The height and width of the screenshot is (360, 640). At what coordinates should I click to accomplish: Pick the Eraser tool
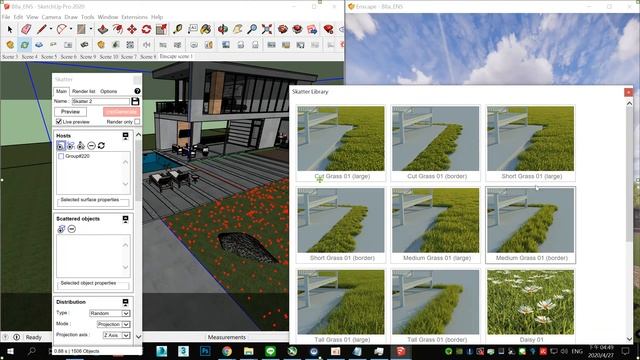point(26,29)
